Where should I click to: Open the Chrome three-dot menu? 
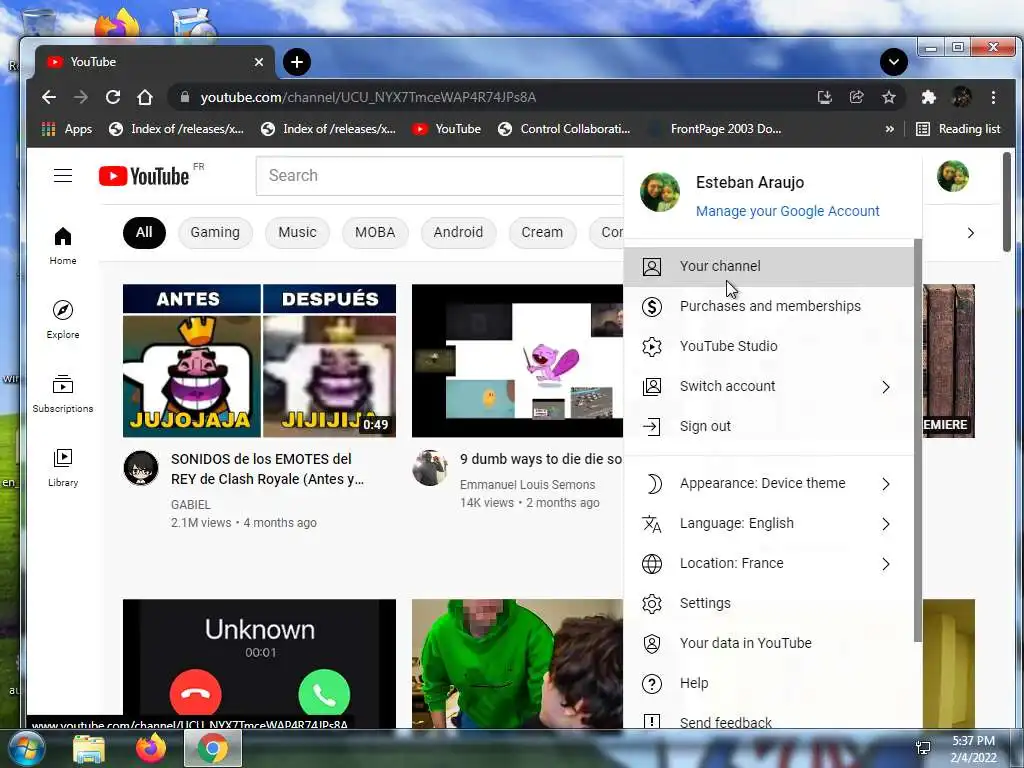(993, 97)
